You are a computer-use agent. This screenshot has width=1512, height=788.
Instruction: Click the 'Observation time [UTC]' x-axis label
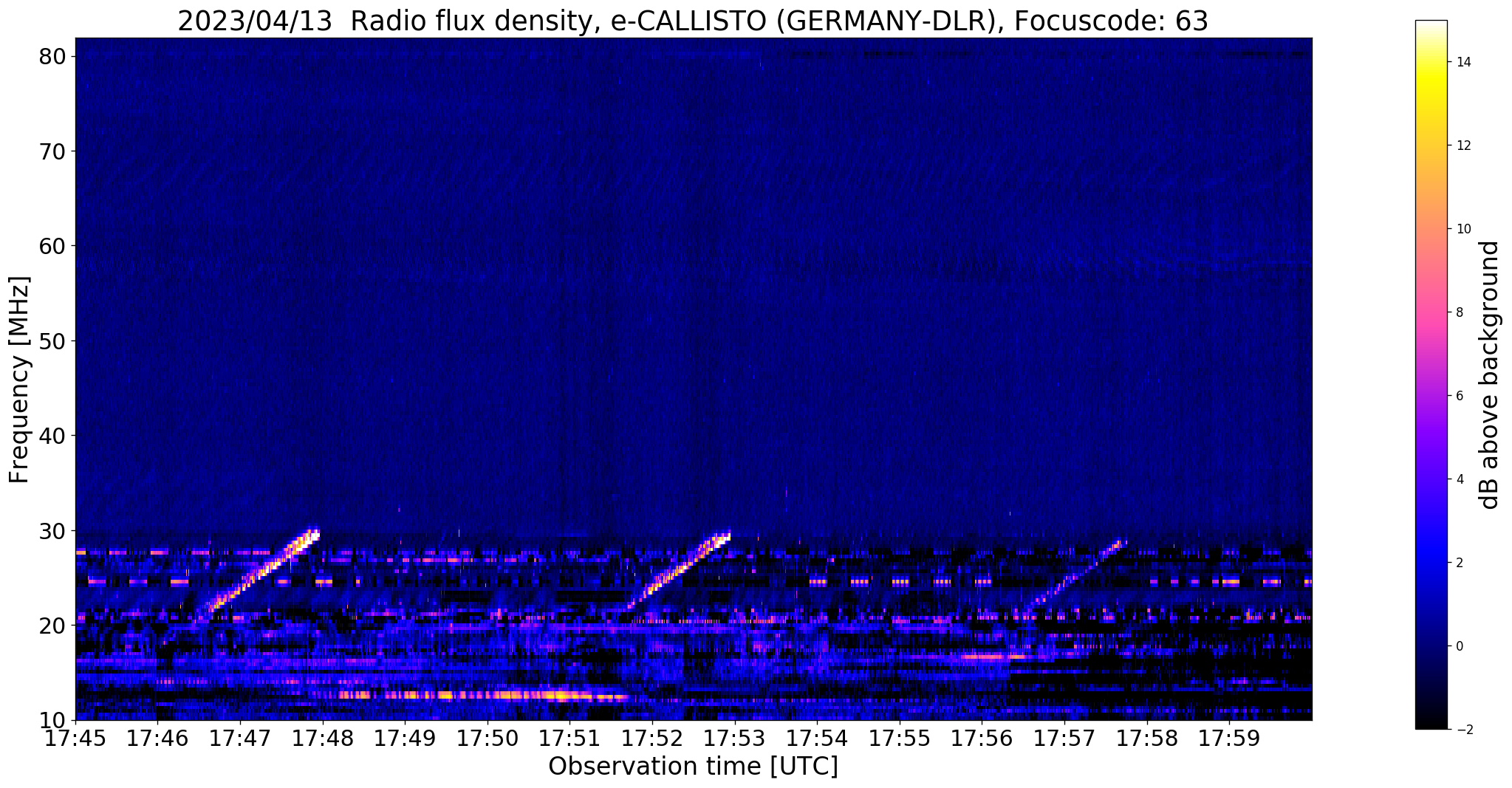pyautogui.click(x=693, y=767)
